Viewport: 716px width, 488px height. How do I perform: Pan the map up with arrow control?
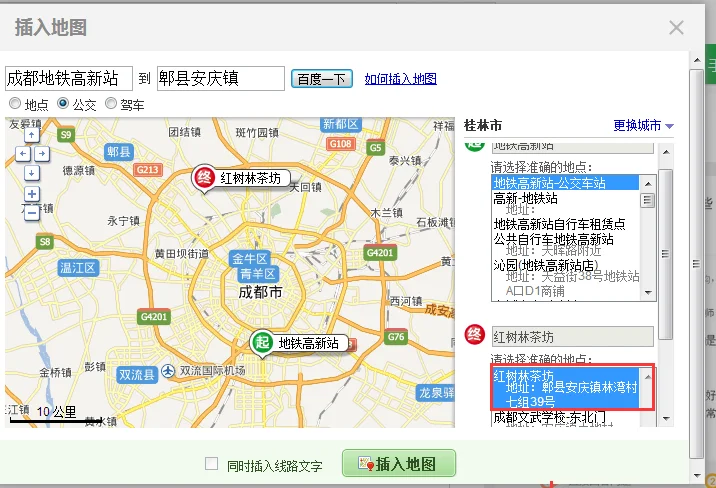[x=32, y=135]
